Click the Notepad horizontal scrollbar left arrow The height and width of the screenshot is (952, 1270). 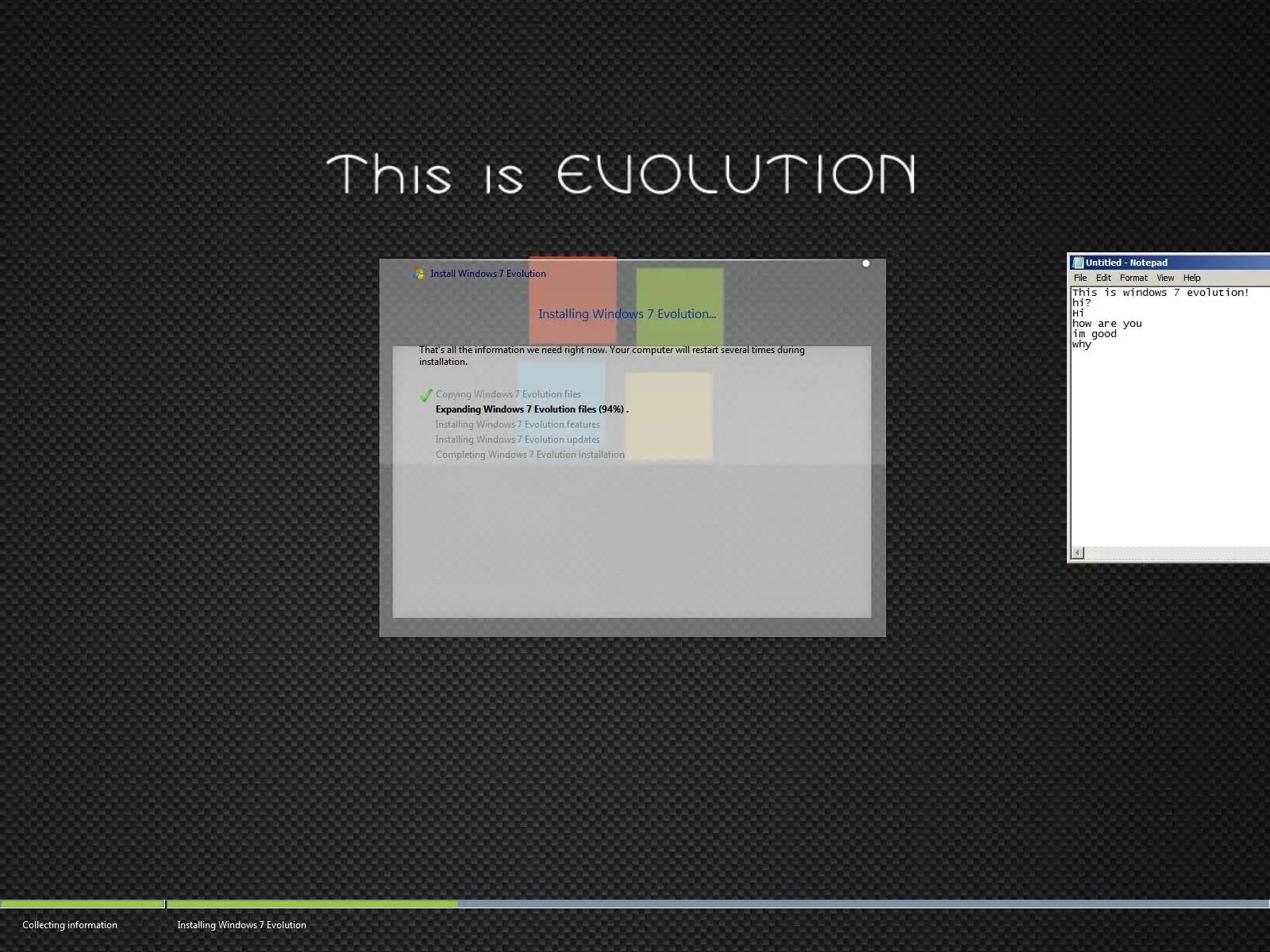pyautogui.click(x=1077, y=553)
